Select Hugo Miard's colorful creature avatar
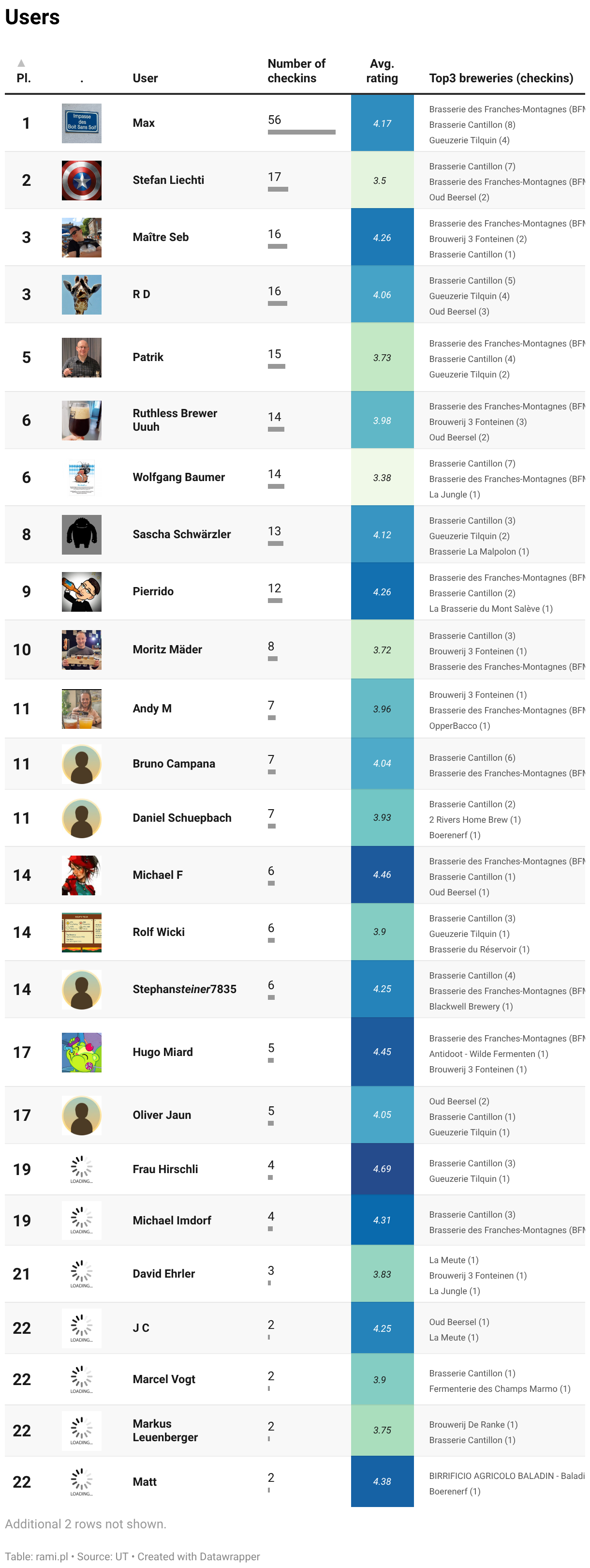This screenshot has width=590, height=1568. [82, 1053]
